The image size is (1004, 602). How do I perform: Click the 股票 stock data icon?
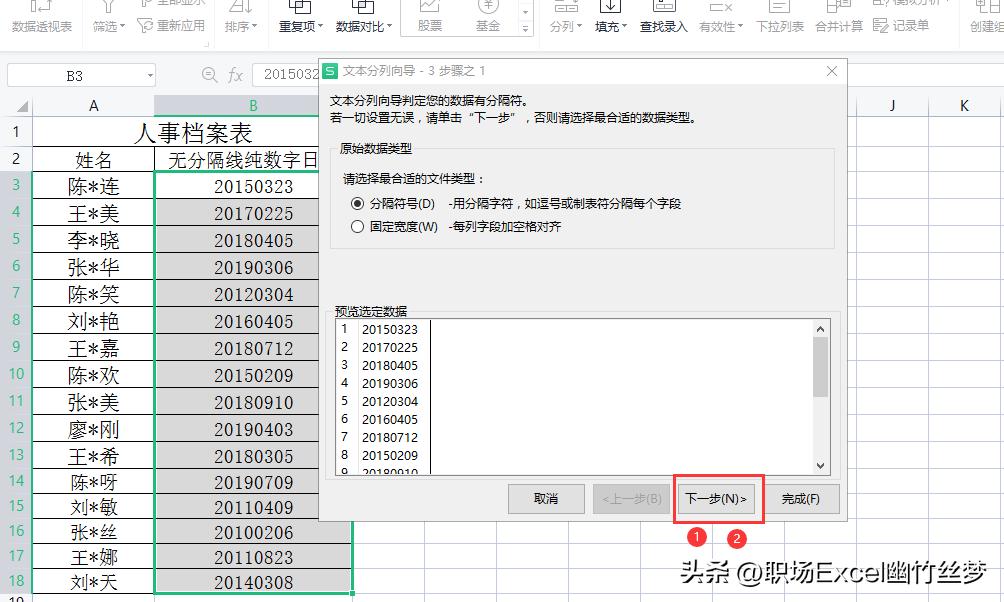[x=429, y=20]
